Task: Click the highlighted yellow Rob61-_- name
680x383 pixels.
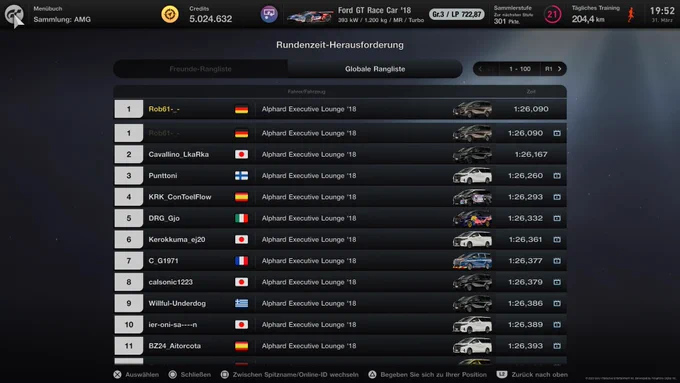Action: 164,109
